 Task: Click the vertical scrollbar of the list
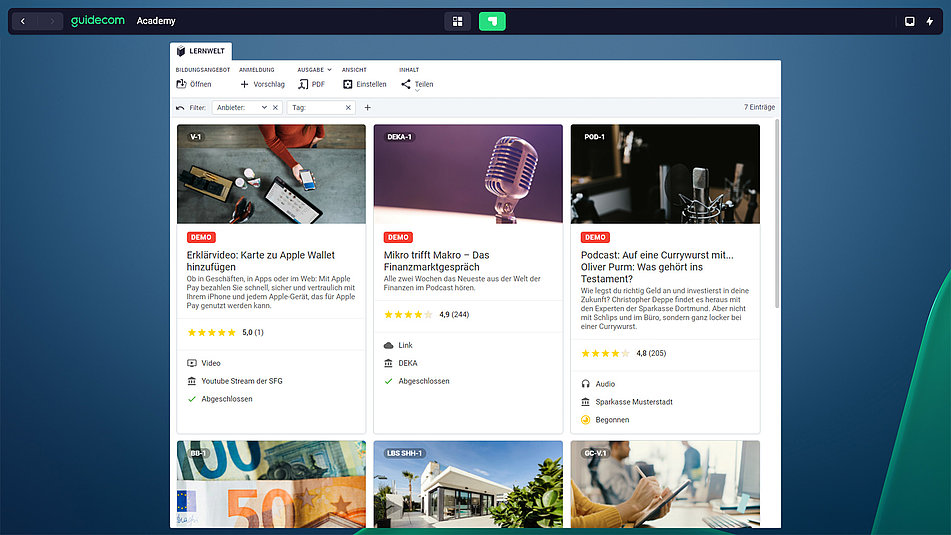click(x=776, y=214)
